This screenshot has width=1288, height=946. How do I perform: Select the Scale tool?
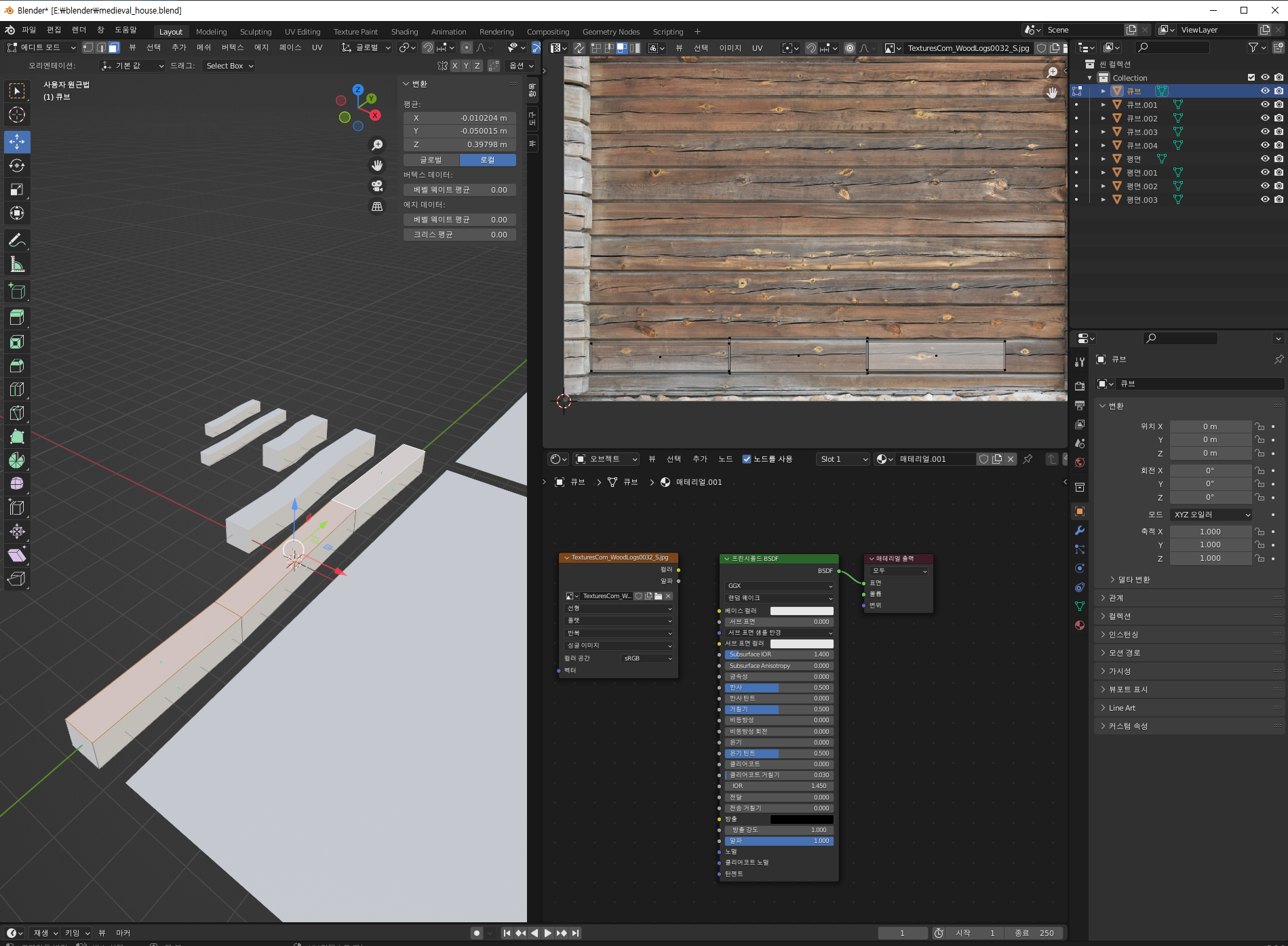point(17,189)
